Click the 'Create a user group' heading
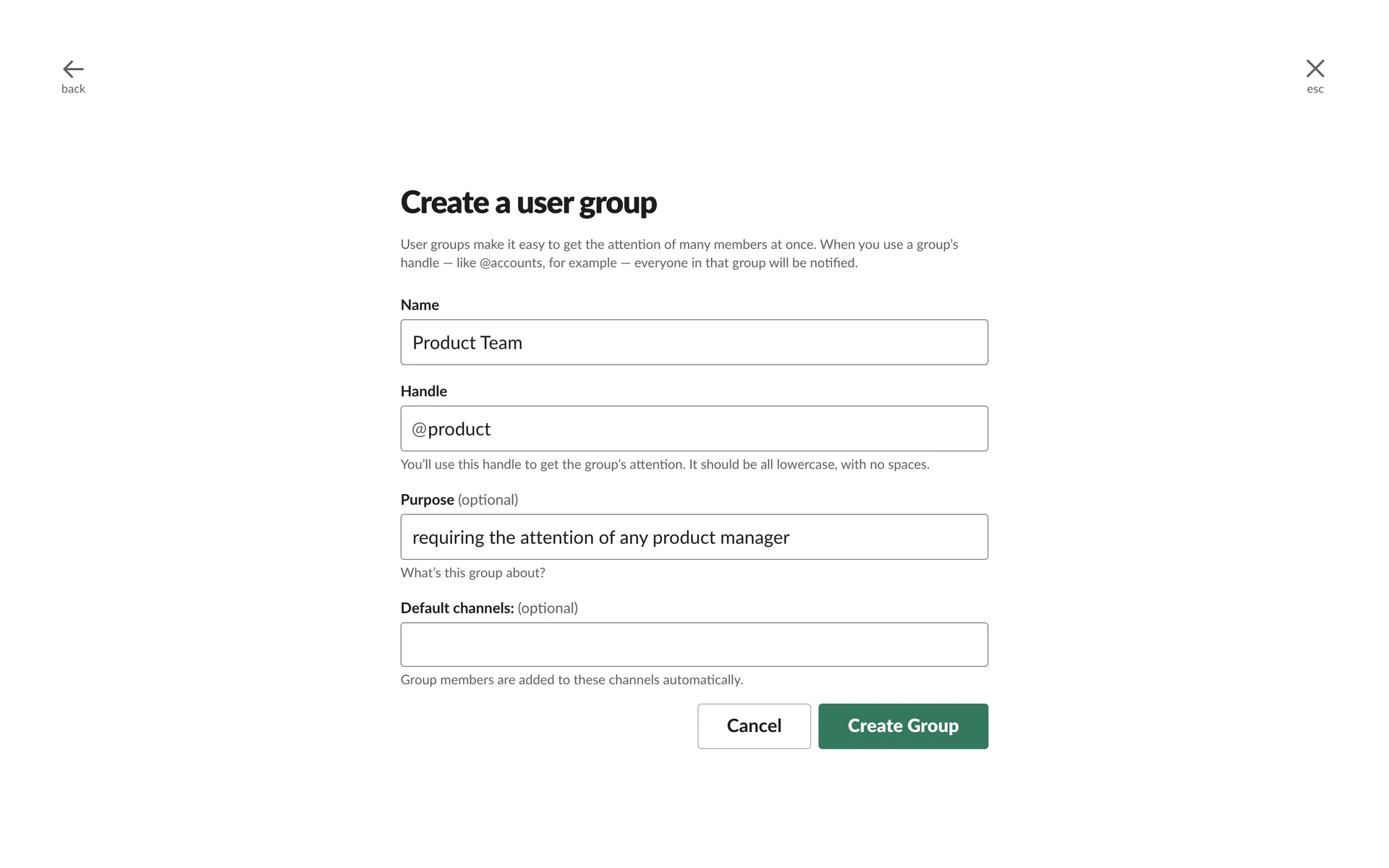The image size is (1389, 868). pos(528,203)
